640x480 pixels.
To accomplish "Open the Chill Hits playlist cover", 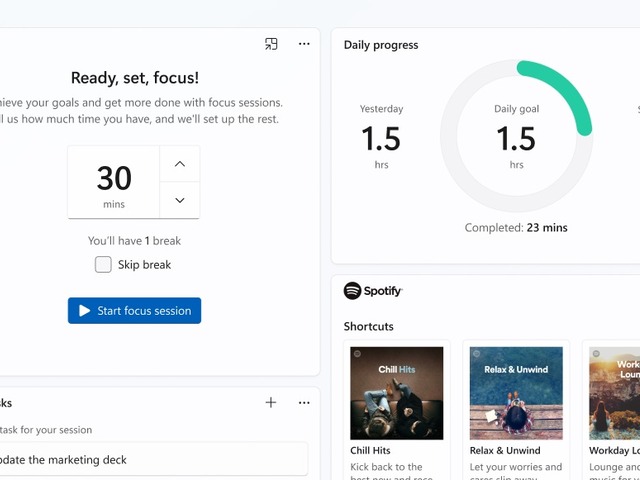I will coord(396,393).
